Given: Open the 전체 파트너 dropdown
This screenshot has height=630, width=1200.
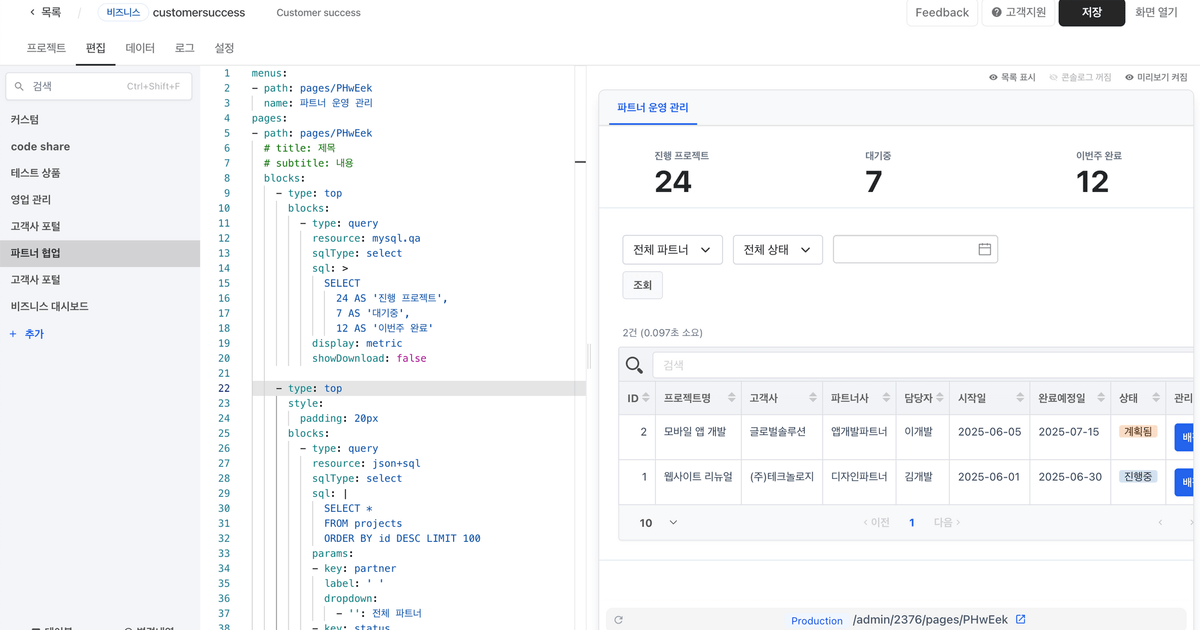Looking at the screenshot, I should 672,249.
